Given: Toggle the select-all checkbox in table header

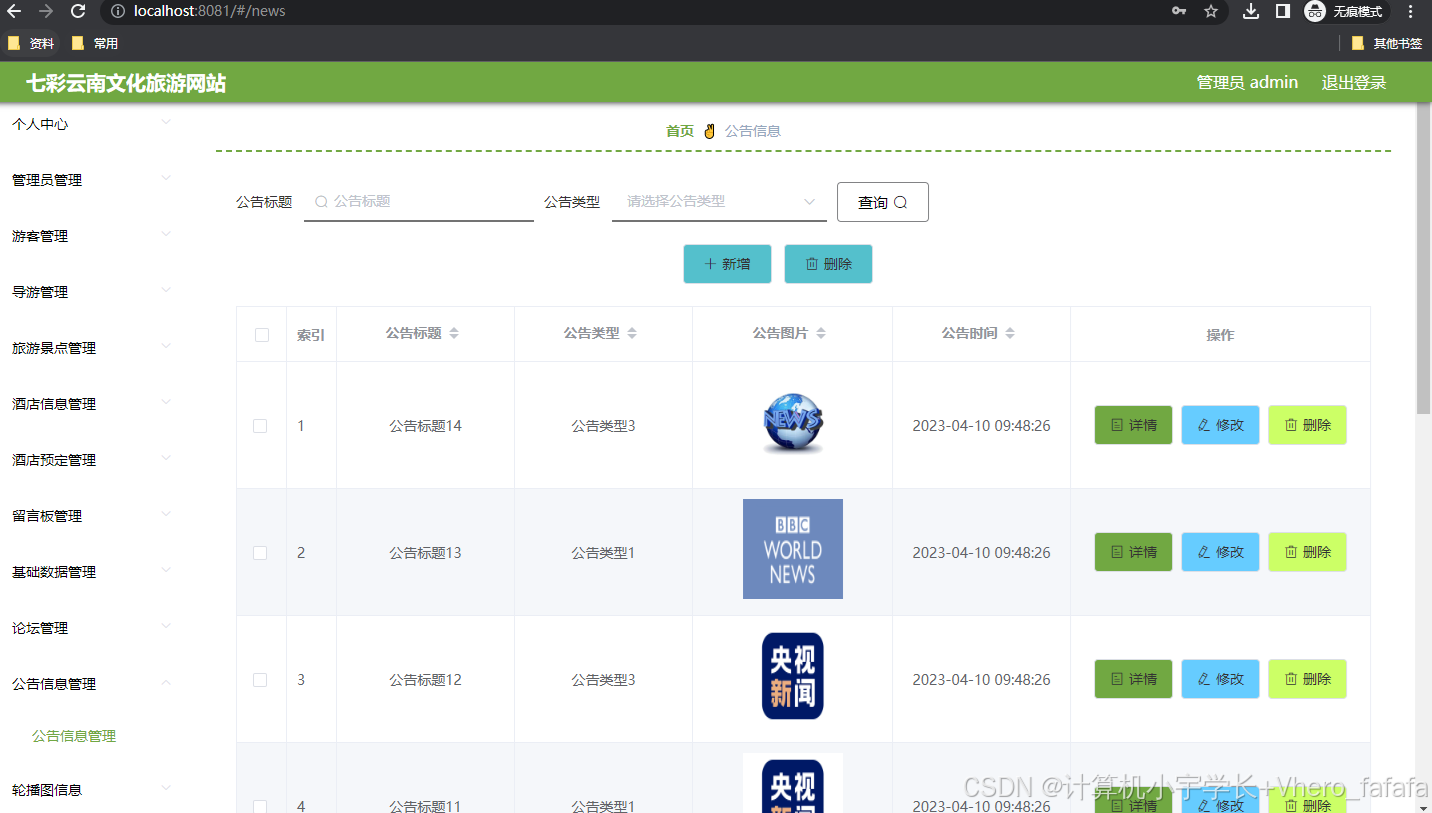Looking at the screenshot, I should tap(260, 334).
